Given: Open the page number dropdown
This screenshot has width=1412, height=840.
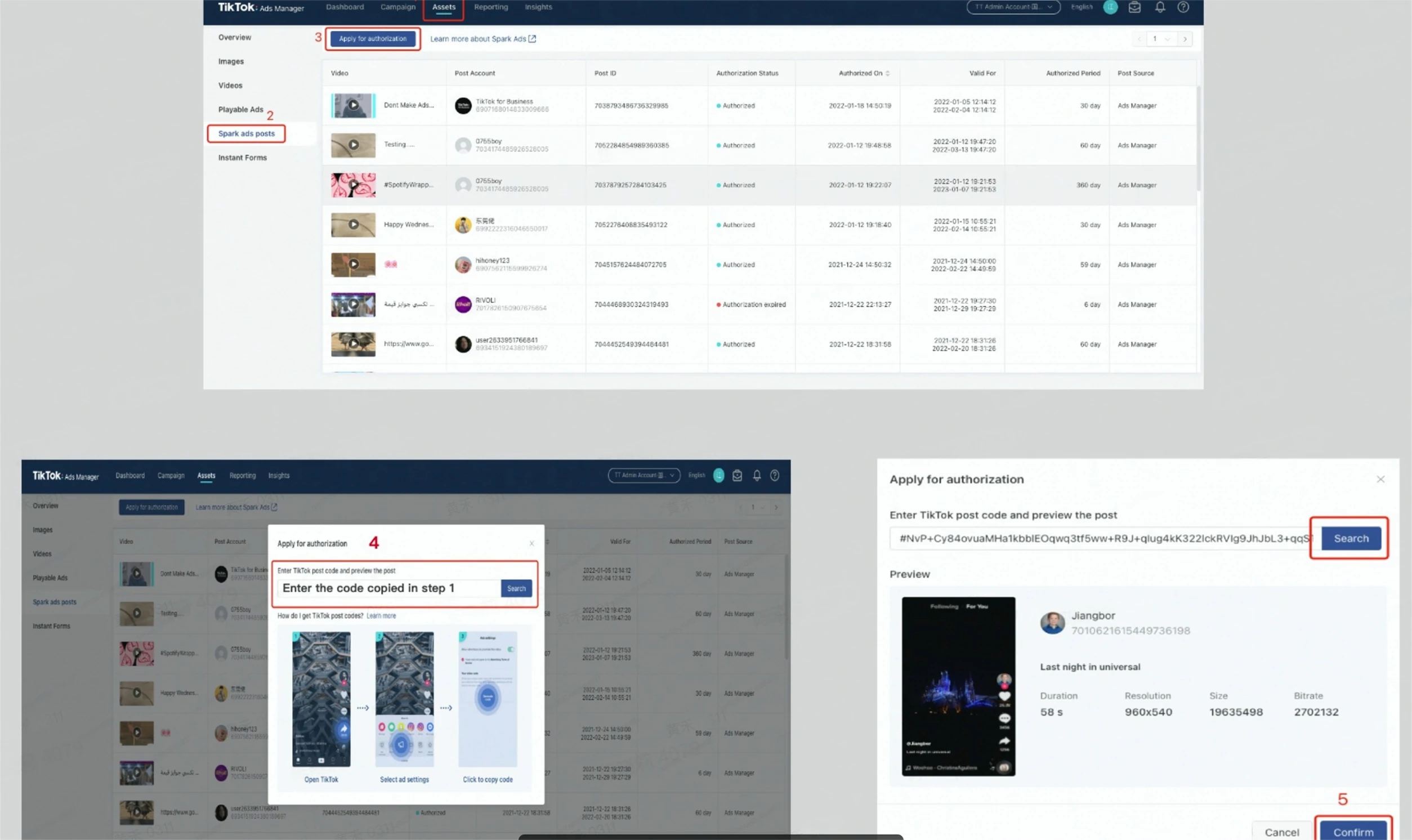Looking at the screenshot, I should pos(1160,39).
